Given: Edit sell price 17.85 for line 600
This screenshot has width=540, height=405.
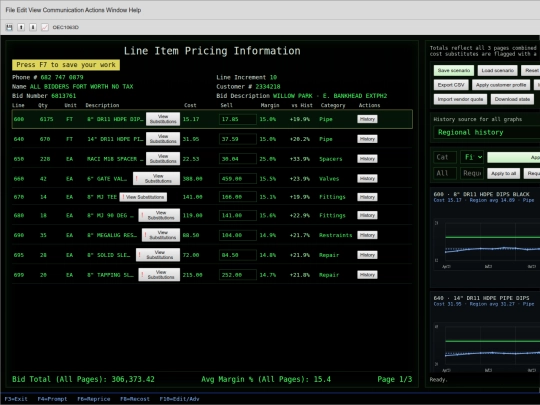Looking at the screenshot, I should click(x=238, y=119).
